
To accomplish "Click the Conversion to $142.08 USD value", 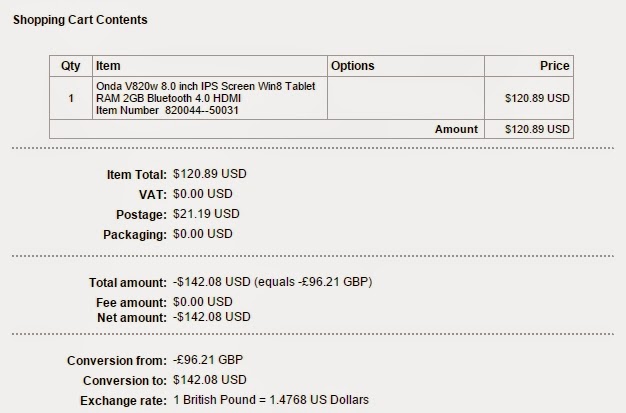I will click(x=210, y=379).
